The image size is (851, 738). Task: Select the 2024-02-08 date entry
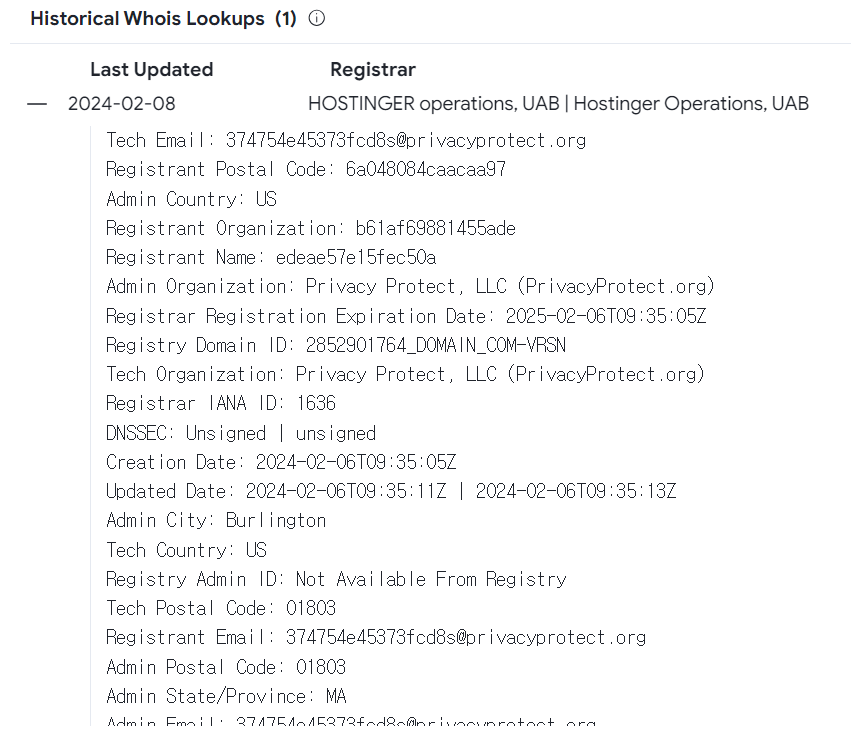(x=122, y=104)
